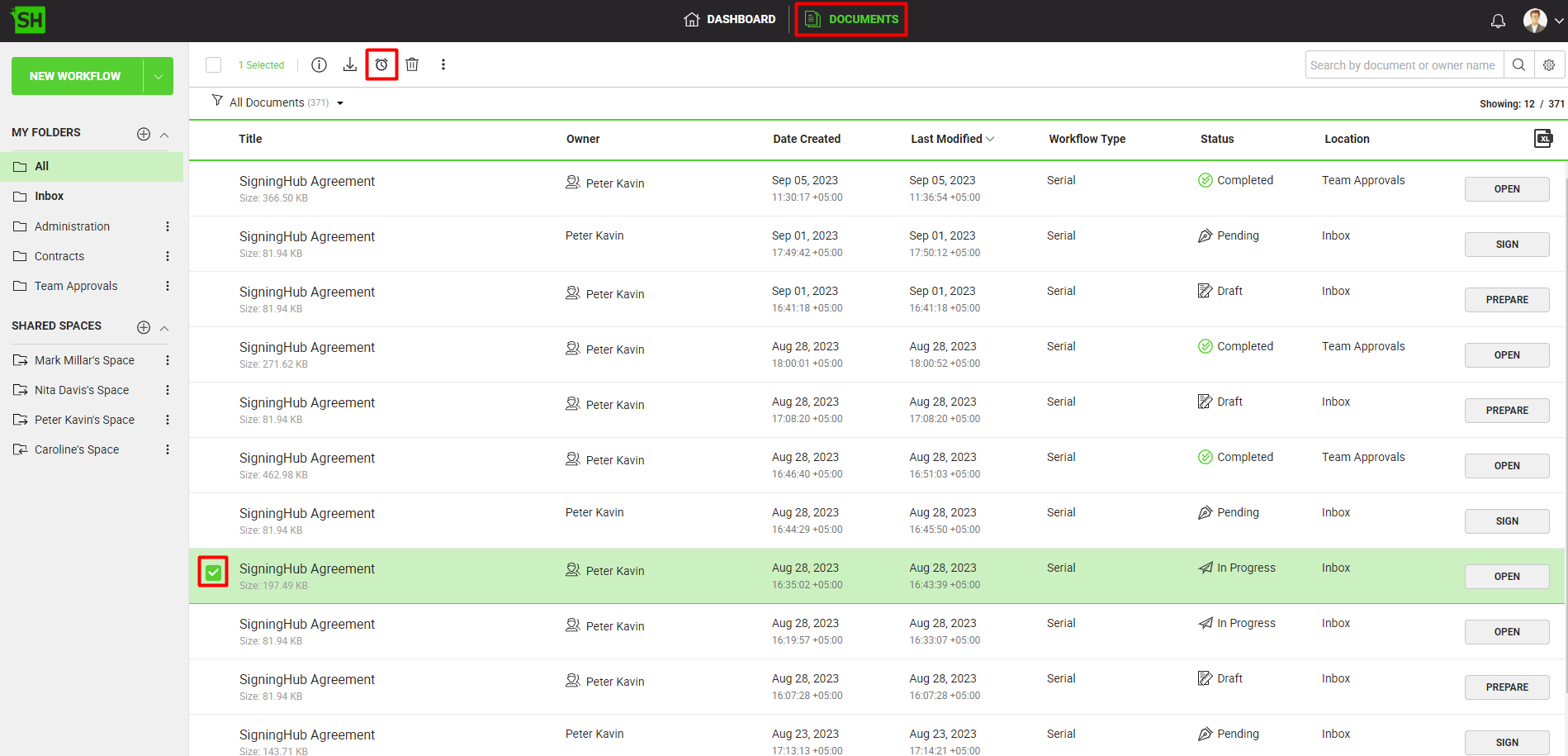Click the document info icon in toolbar

point(319,64)
